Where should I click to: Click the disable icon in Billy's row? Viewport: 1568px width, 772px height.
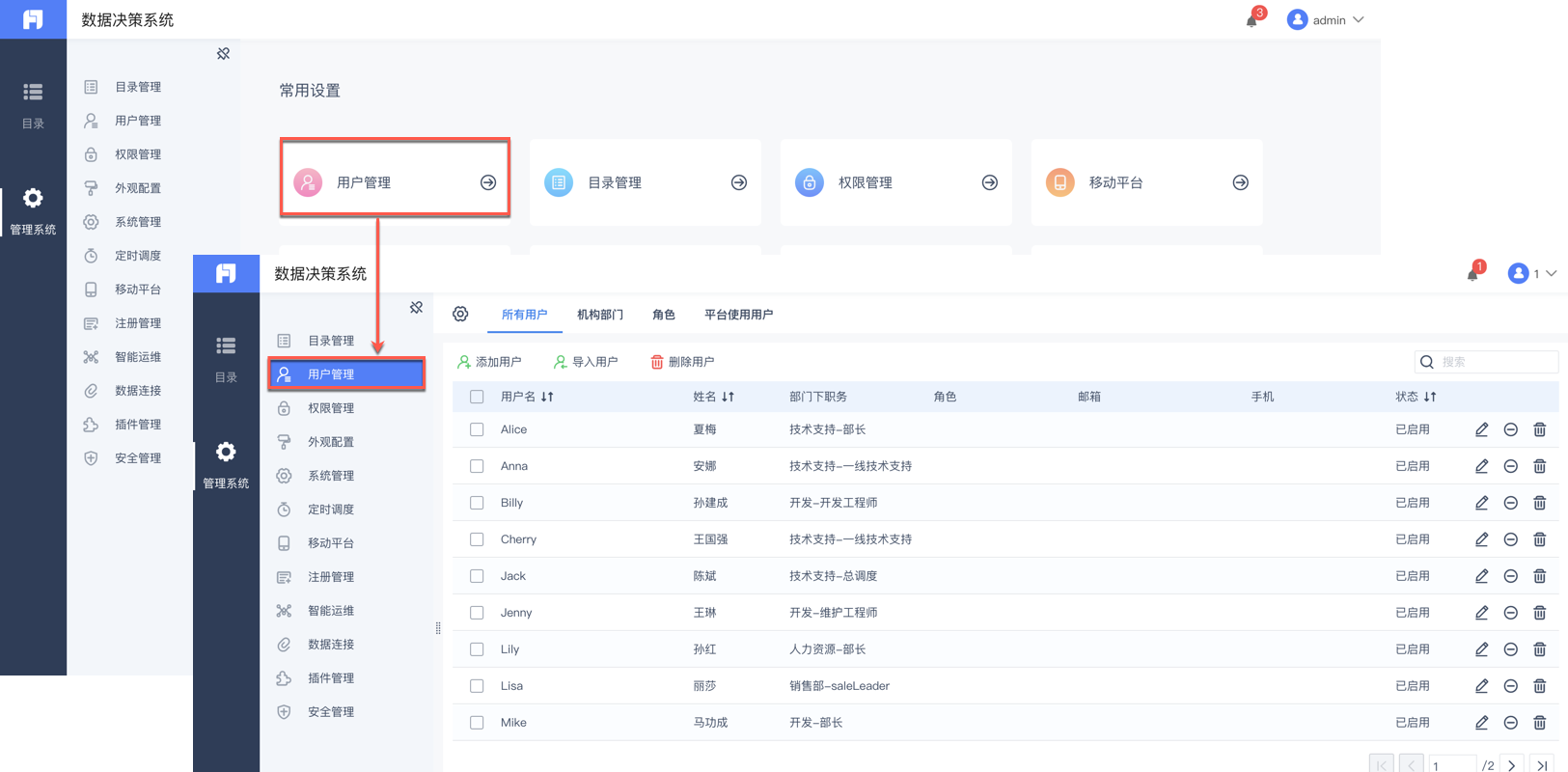coord(1511,503)
